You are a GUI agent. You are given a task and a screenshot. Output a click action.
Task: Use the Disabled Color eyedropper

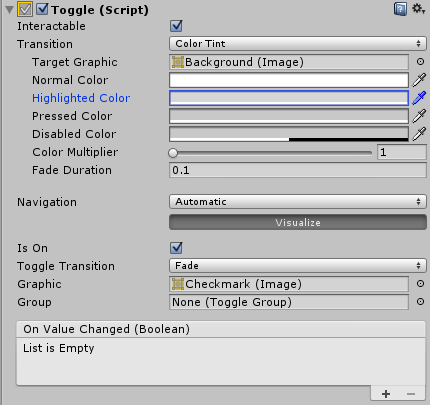click(x=419, y=134)
